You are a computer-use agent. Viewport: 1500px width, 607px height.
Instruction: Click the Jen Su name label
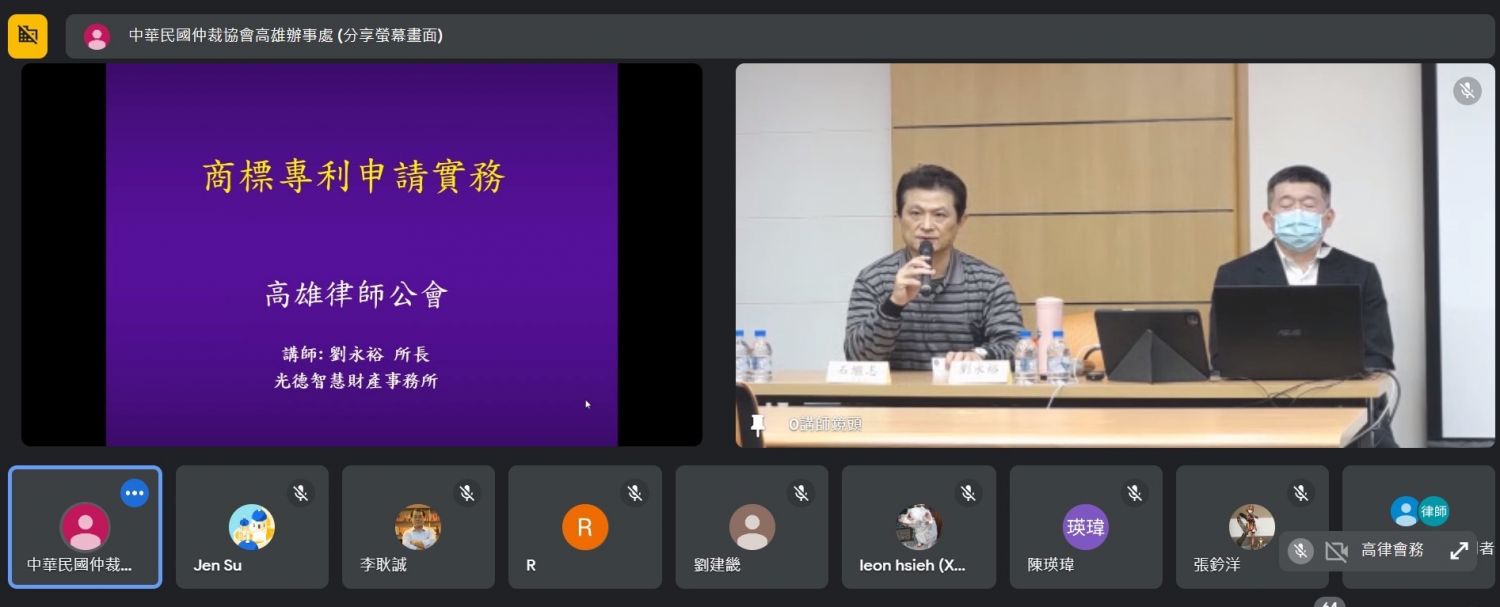click(218, 565)
